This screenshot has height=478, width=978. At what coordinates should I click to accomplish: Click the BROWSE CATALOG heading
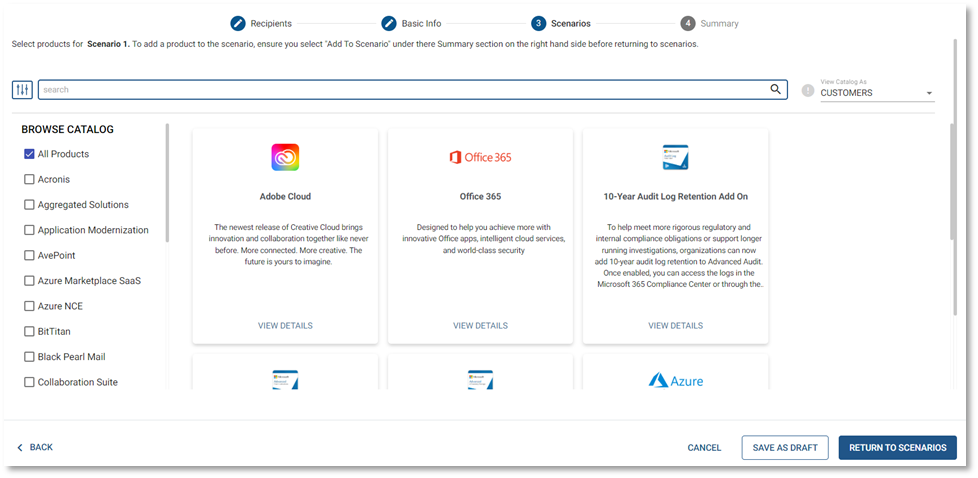click(67, 130)
